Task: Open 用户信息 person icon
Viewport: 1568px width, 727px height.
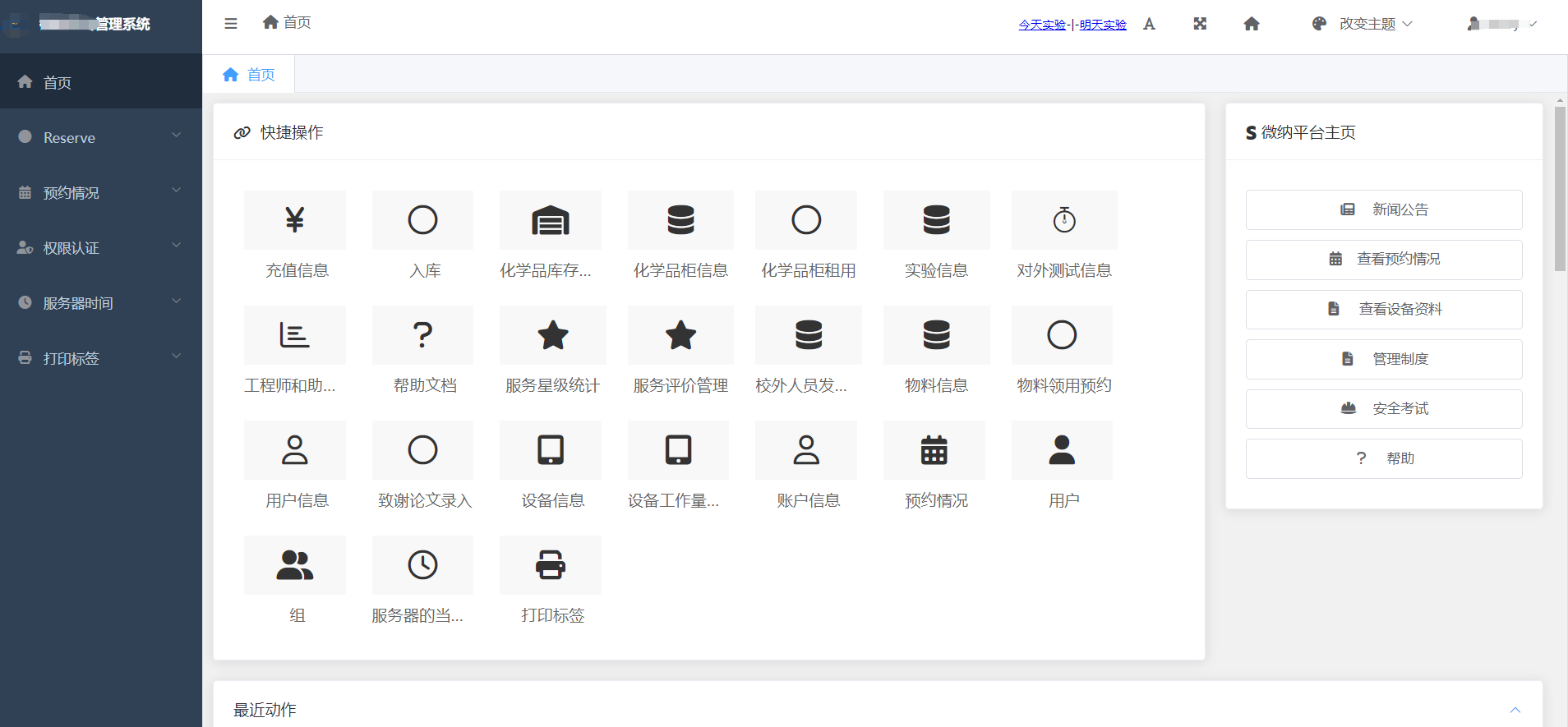Action: (x=295, y=450)
